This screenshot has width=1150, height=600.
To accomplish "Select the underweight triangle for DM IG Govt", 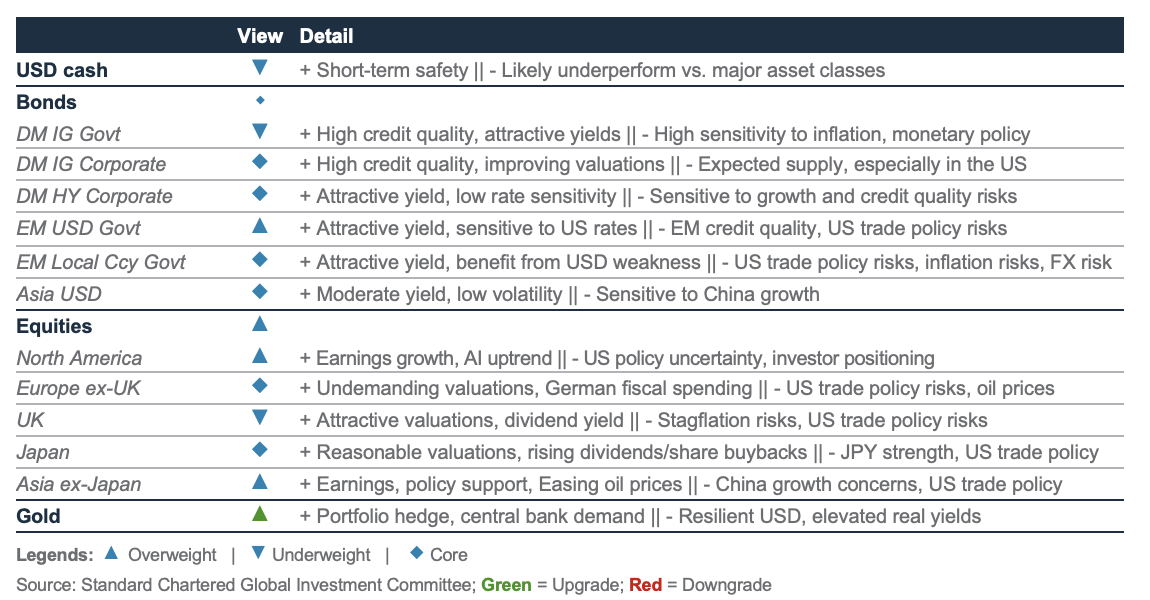I will click(x=260, y=132).
